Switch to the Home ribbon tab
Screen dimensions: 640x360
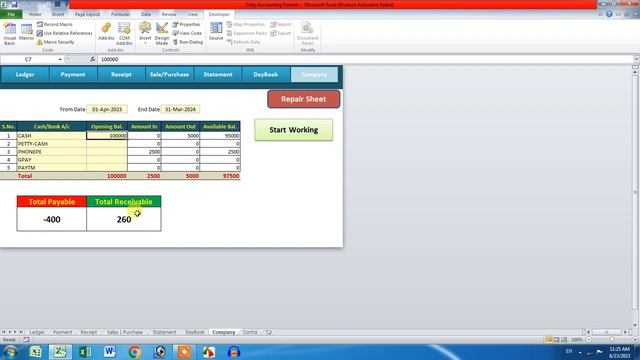35,14
